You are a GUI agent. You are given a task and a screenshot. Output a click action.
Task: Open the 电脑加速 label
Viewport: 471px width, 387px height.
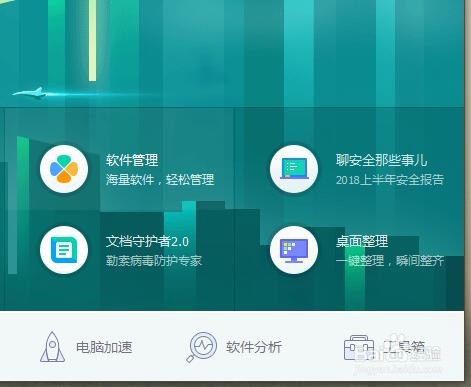coord(104,347)
